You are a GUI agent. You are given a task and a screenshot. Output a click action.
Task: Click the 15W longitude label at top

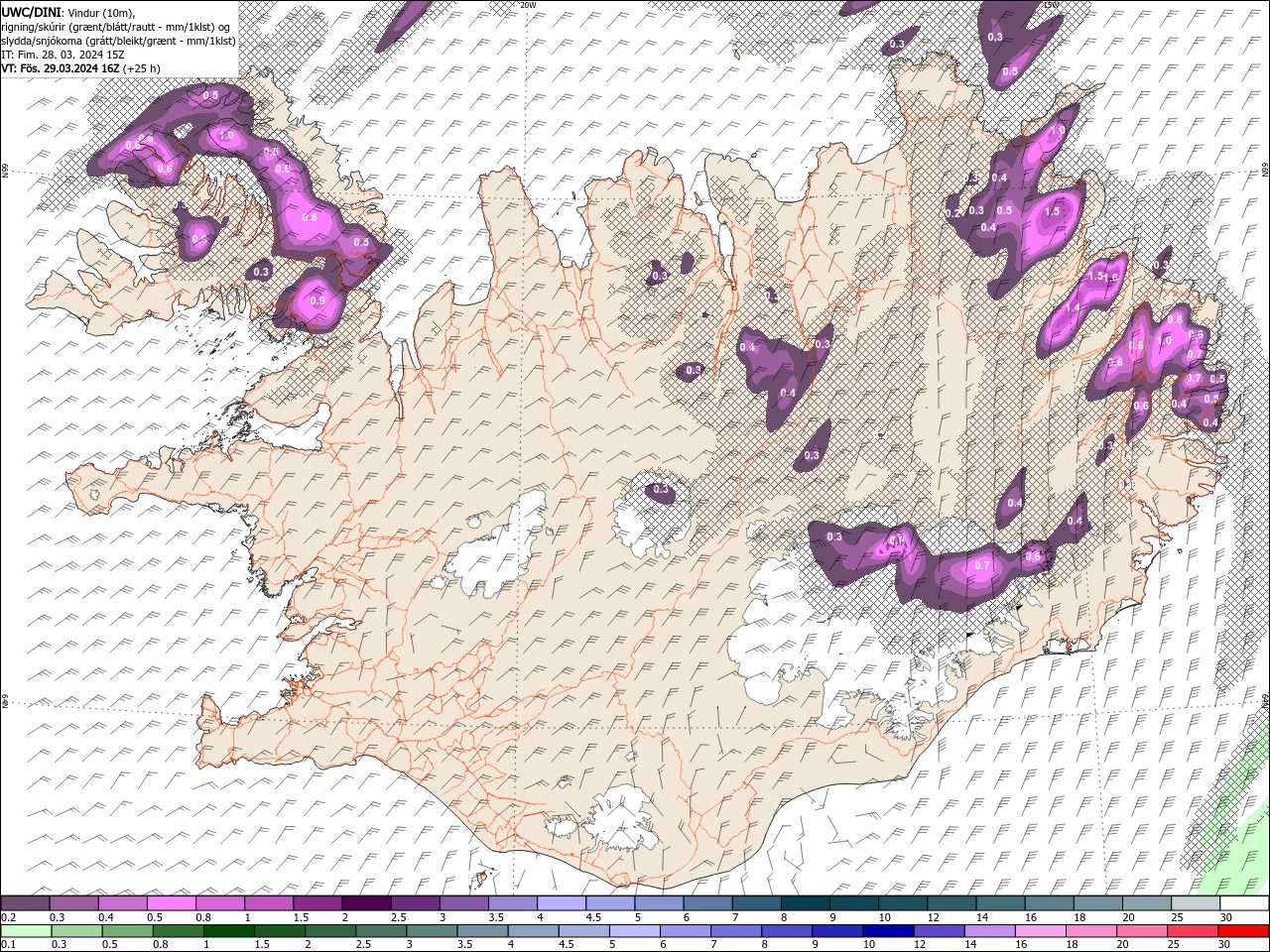pos(1053,5)
